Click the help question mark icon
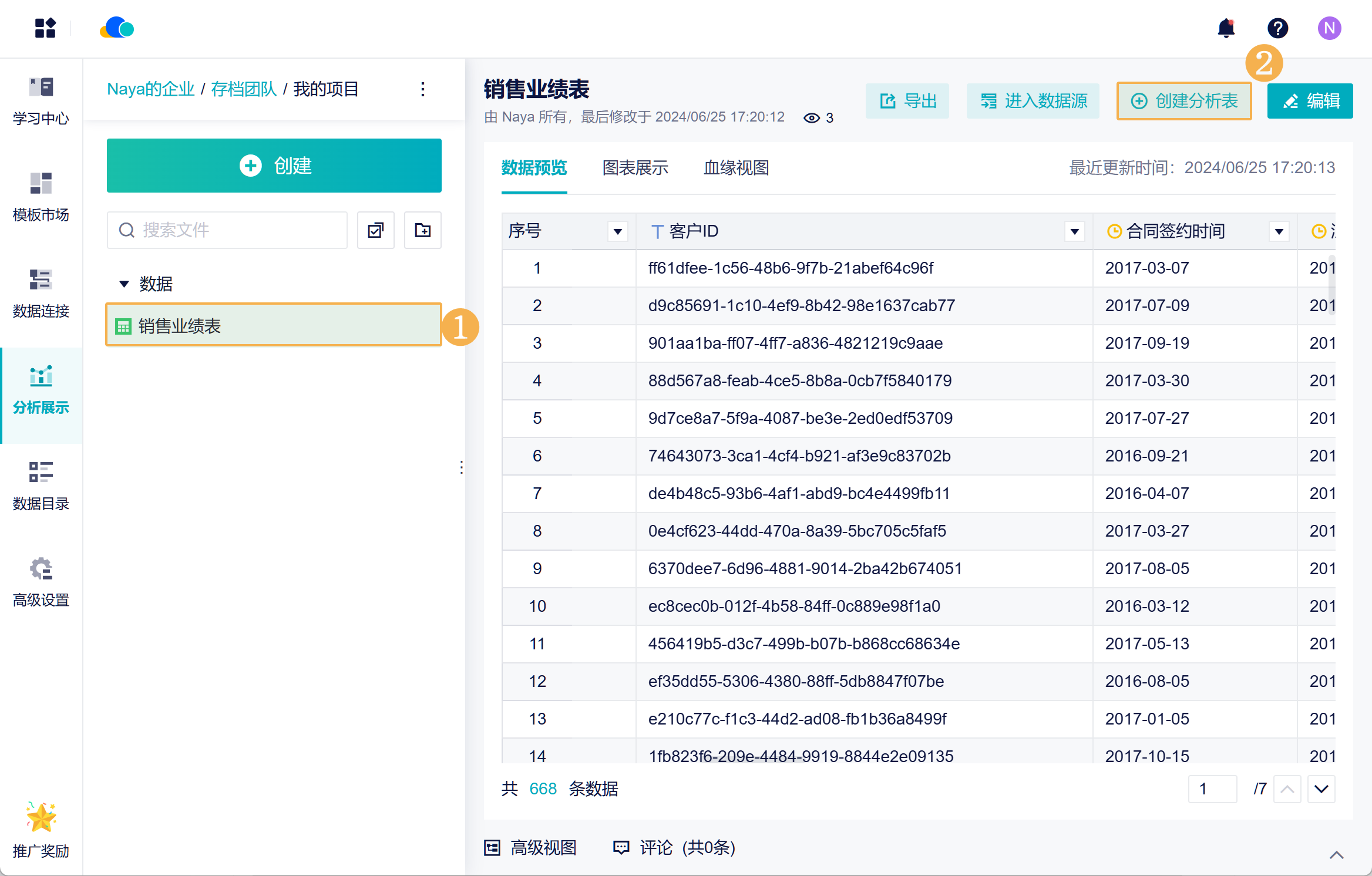This screenshot has width=1372, height=876. (x=1277, y=28)
